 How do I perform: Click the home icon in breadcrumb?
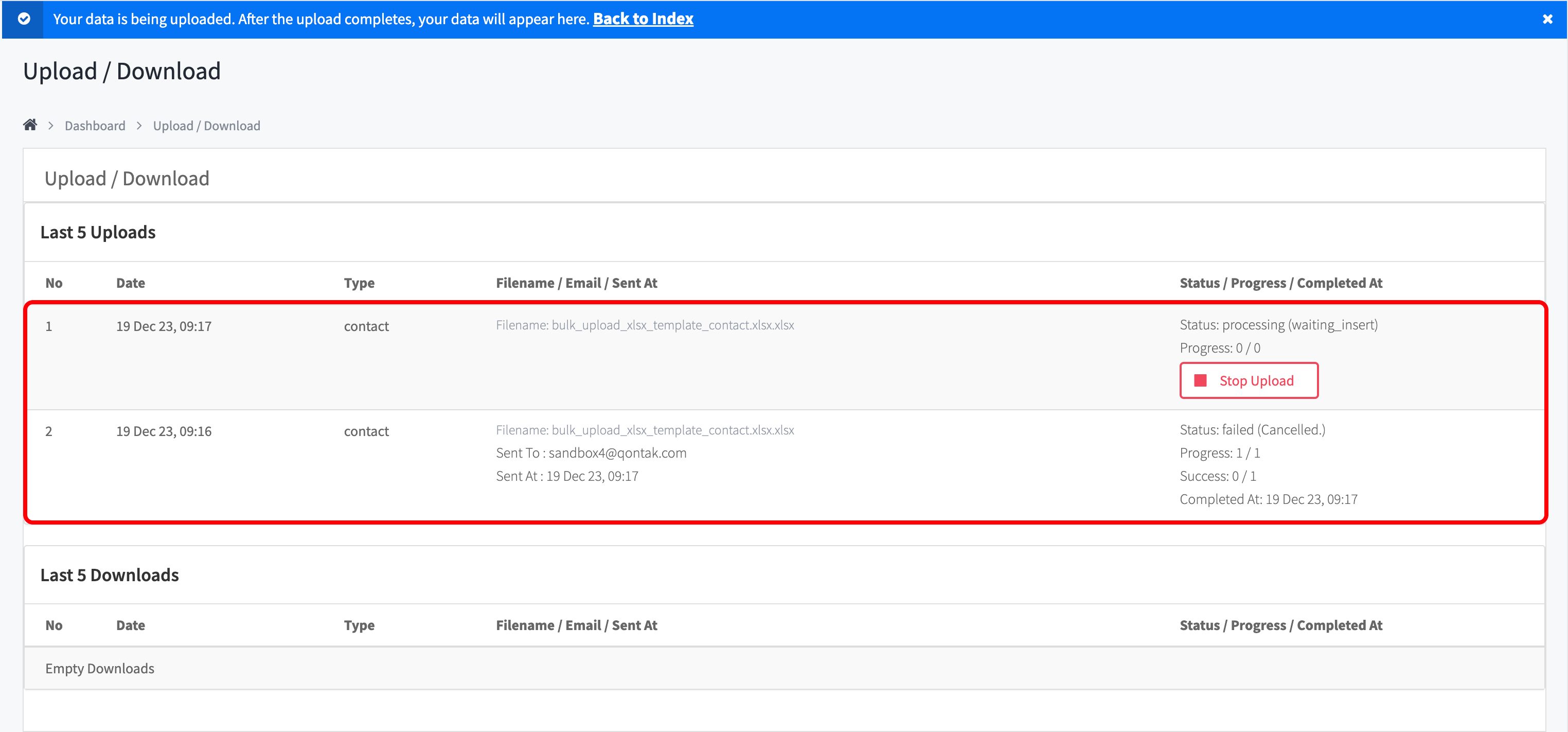(x=30, y=125)
